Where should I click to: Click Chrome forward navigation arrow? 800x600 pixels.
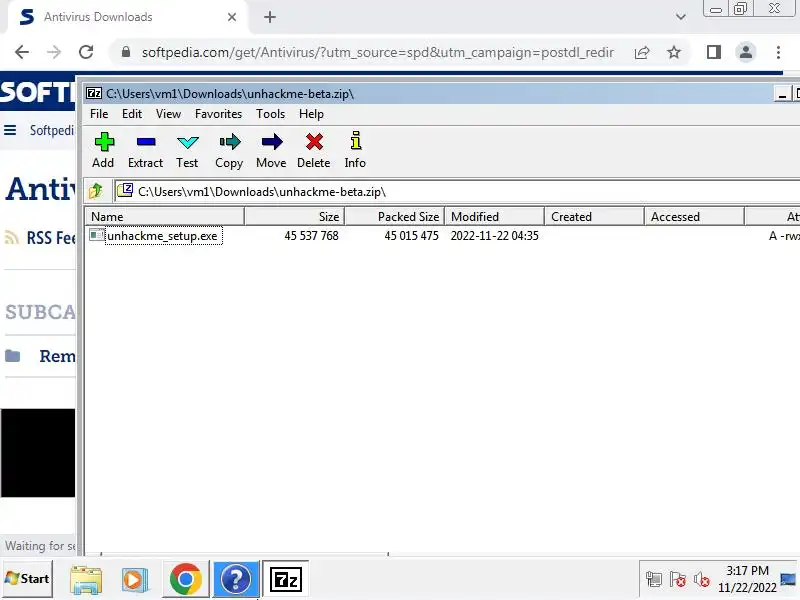(x=54, y=52)
